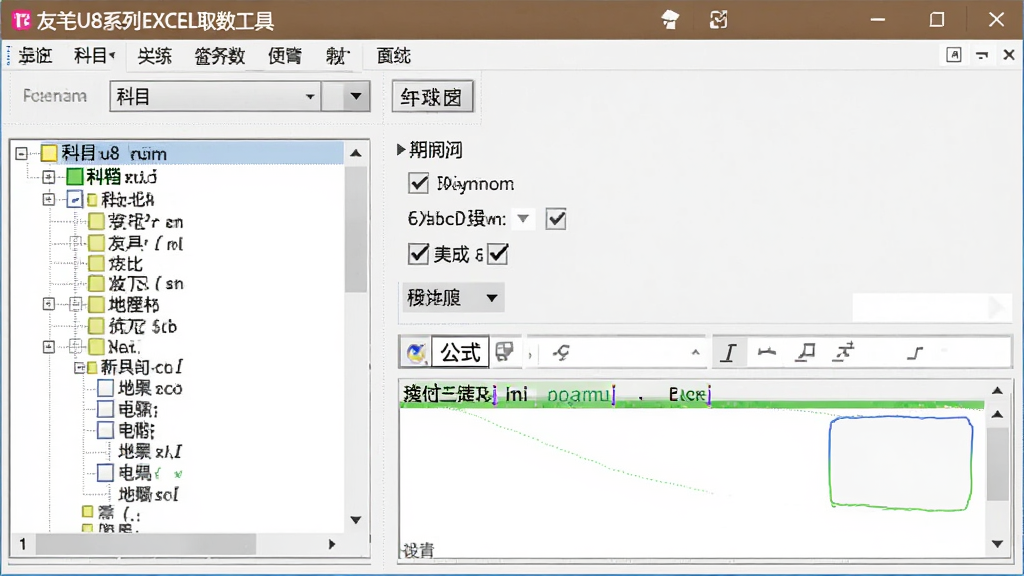Collapse the 科目 u8 root tree node
This screenshot has width=1024, height=576.
(22, 153)
